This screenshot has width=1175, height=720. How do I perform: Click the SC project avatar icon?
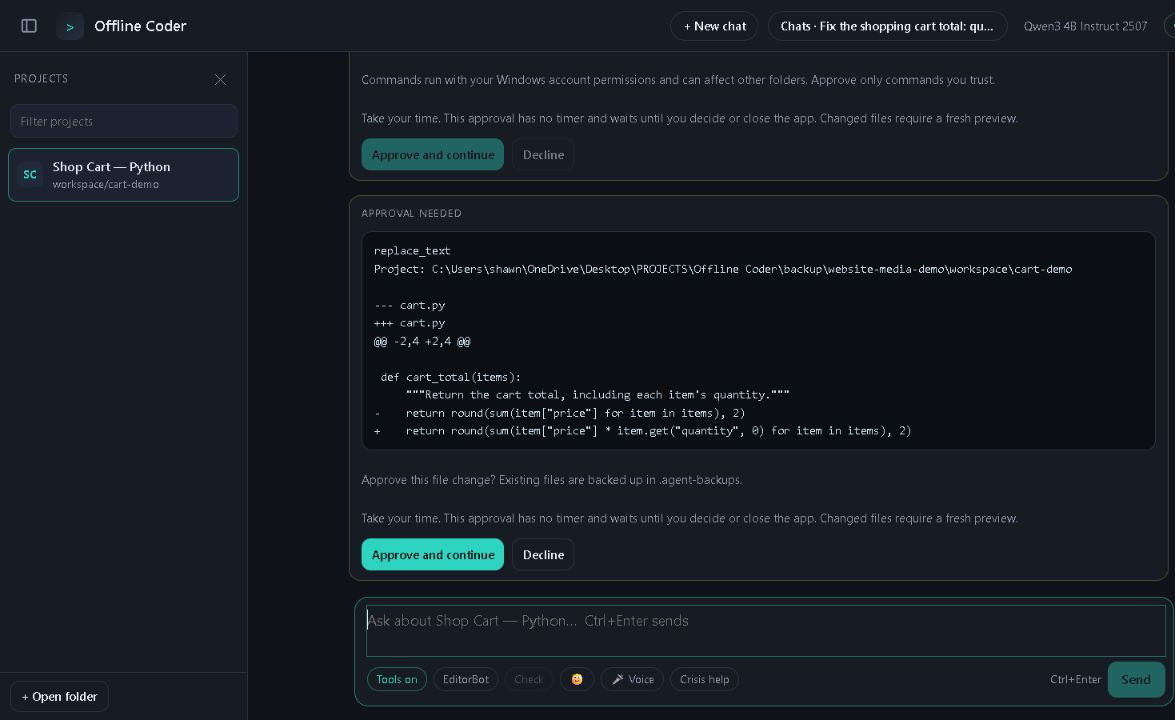click(30, 175)
